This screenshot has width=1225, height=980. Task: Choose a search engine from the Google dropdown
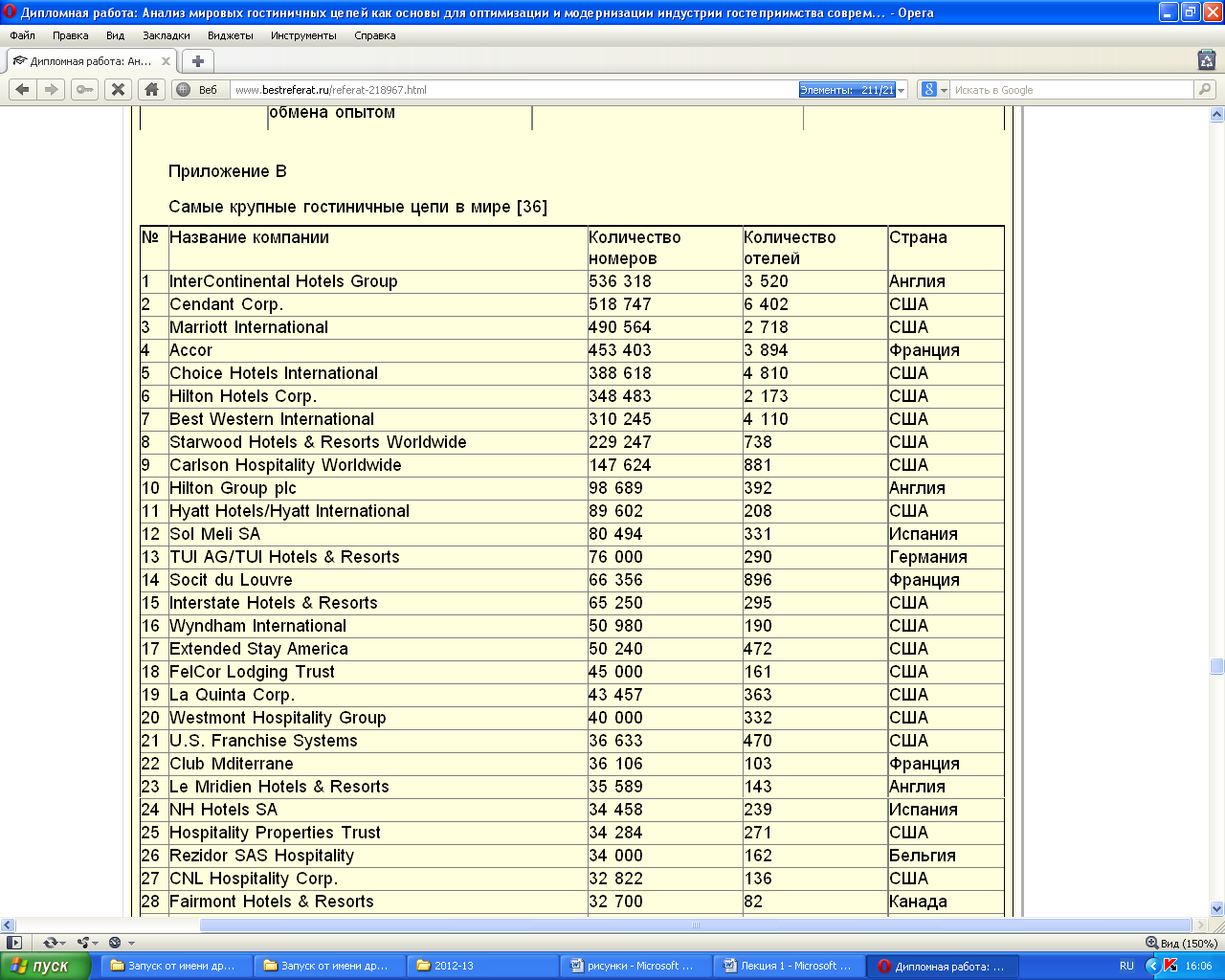click(934, 90)
